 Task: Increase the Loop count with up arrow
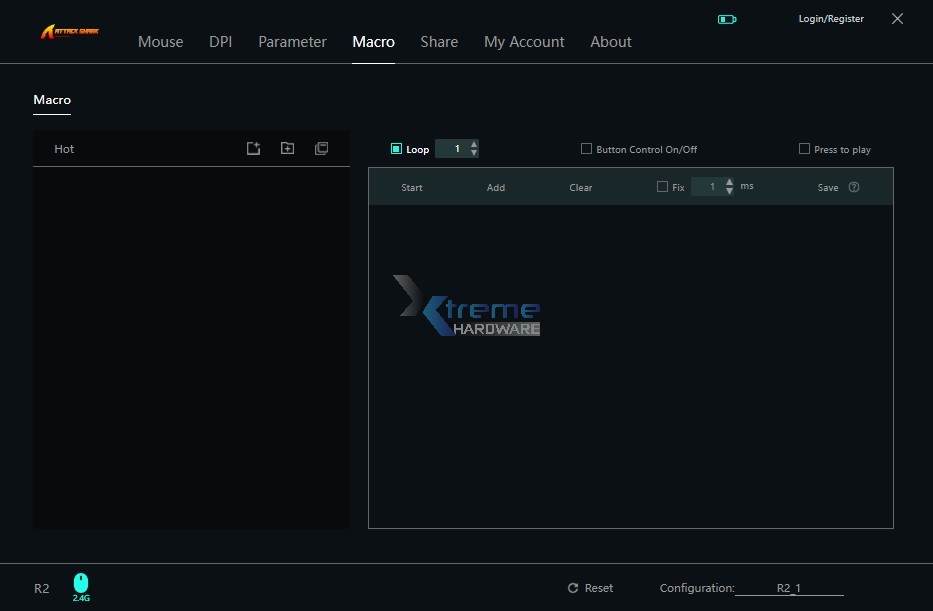pyautogui.click(x=474, y=144)
